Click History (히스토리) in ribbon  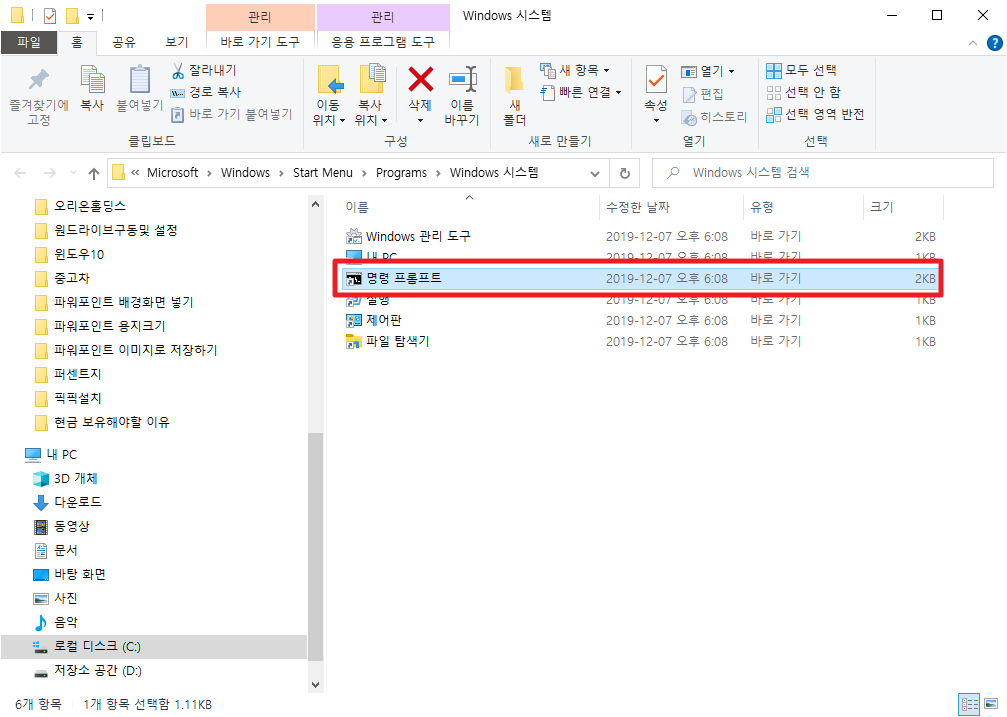coord(714,118)
